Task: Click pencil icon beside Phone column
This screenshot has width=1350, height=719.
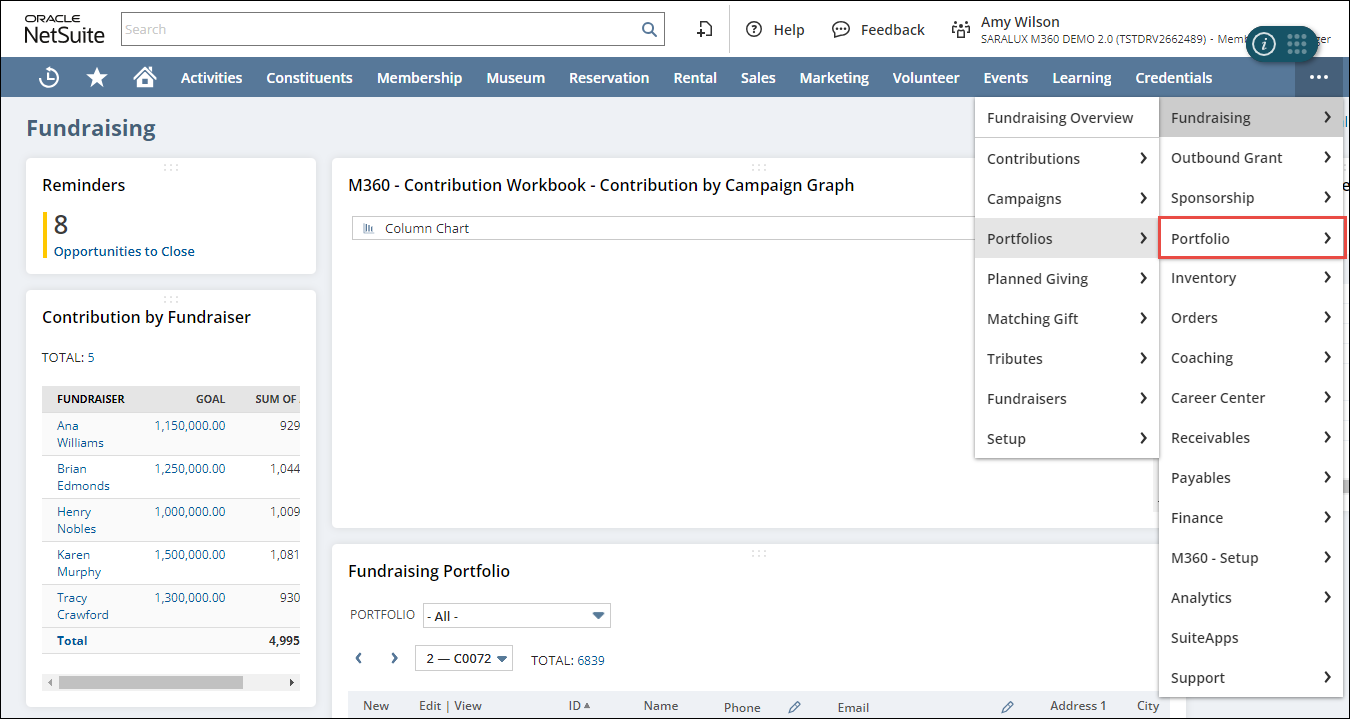Action: pos(794,707)
